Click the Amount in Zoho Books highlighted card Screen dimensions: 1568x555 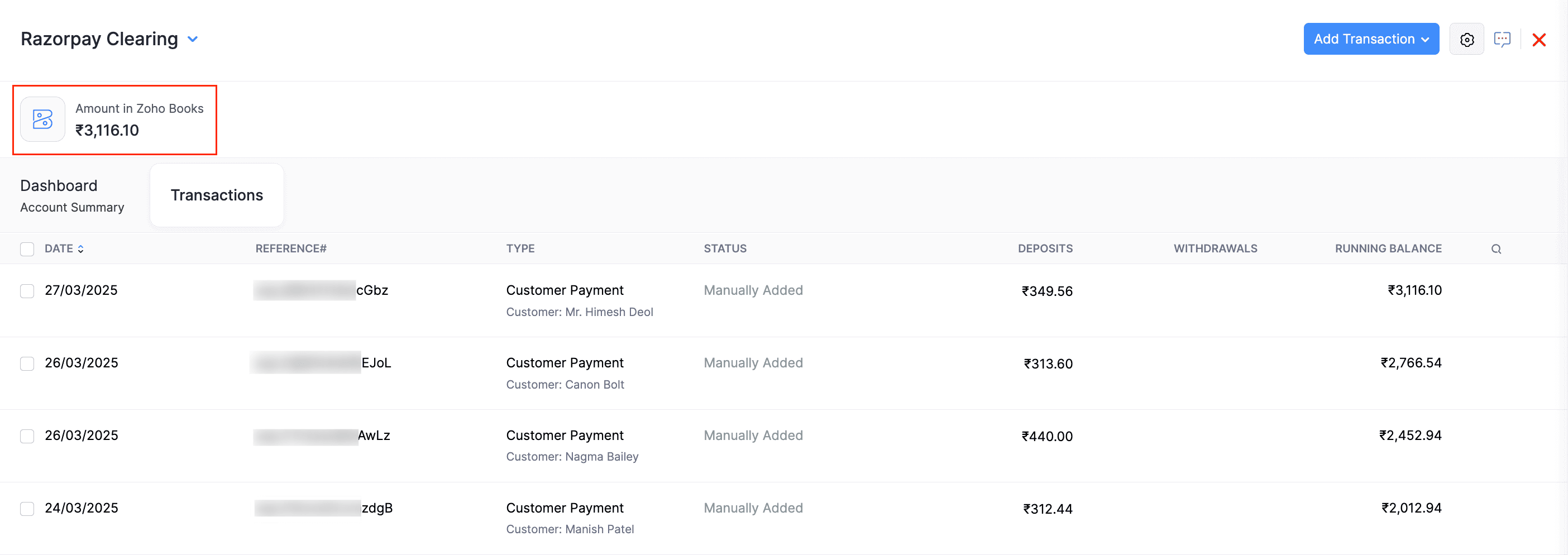point(114,119)
